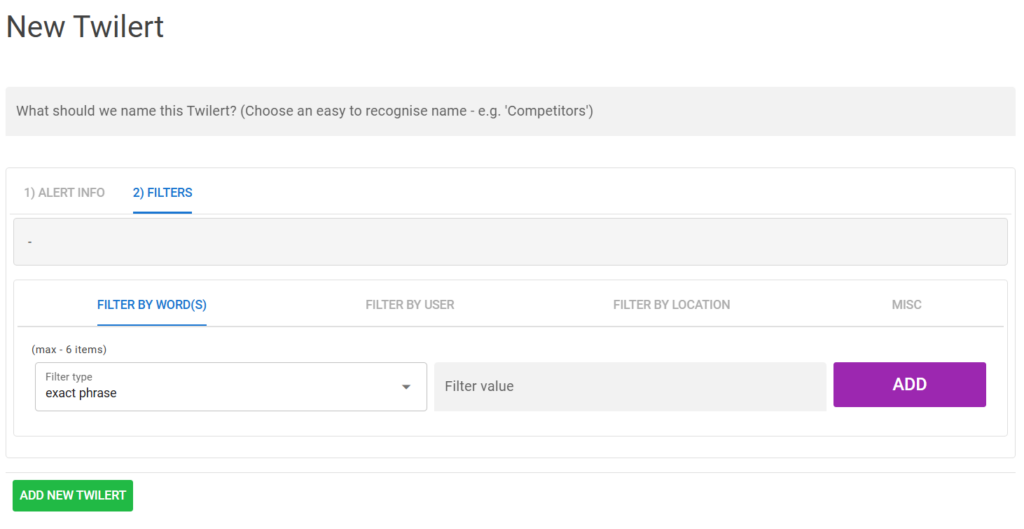Screen dimensions: 1024x529
Task: Click the filter summary bar showing a dash
Action: [x=510, y=242]
